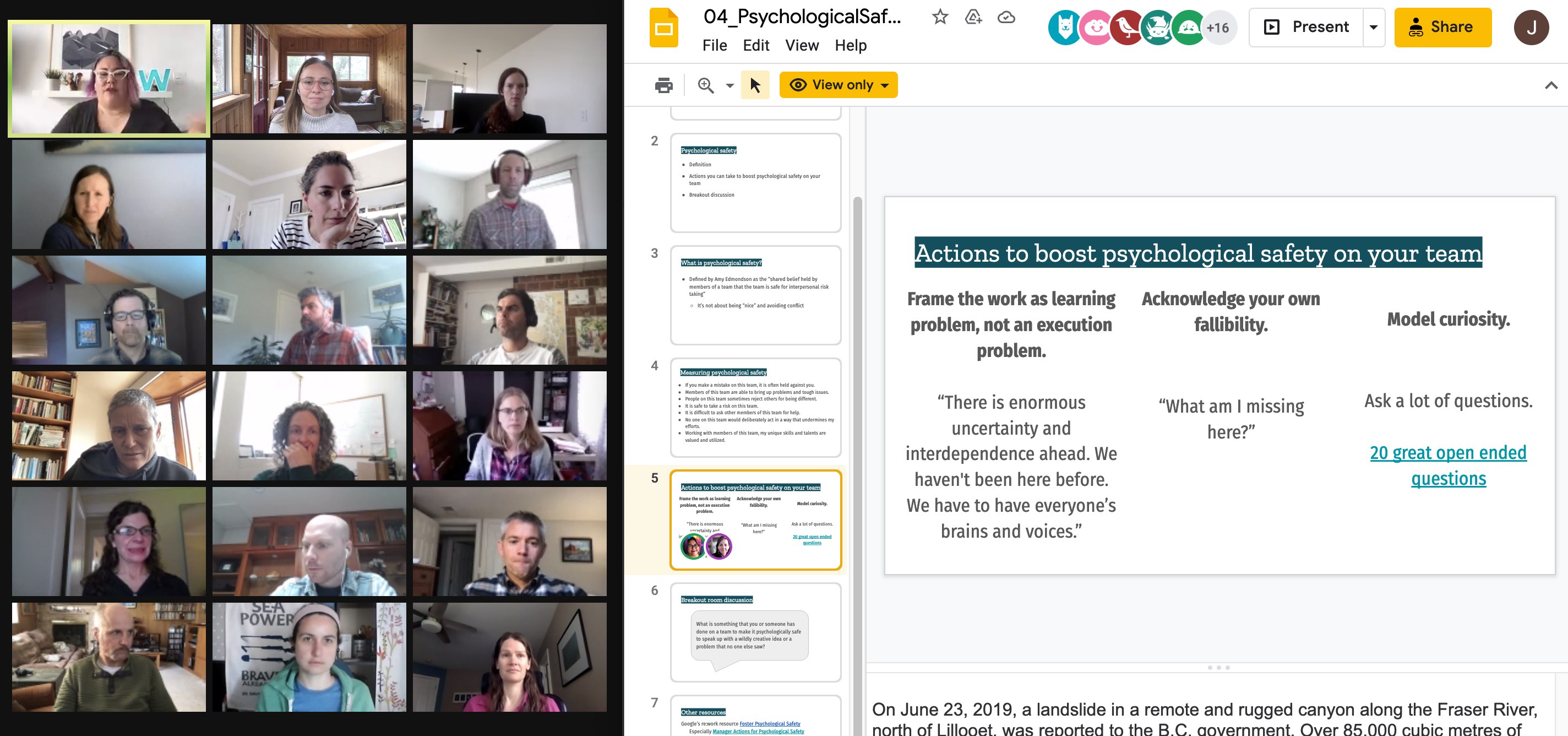Click the Present button
Image resolution: width=1568 pixels, height=736 pixels.
(1306, 28)
